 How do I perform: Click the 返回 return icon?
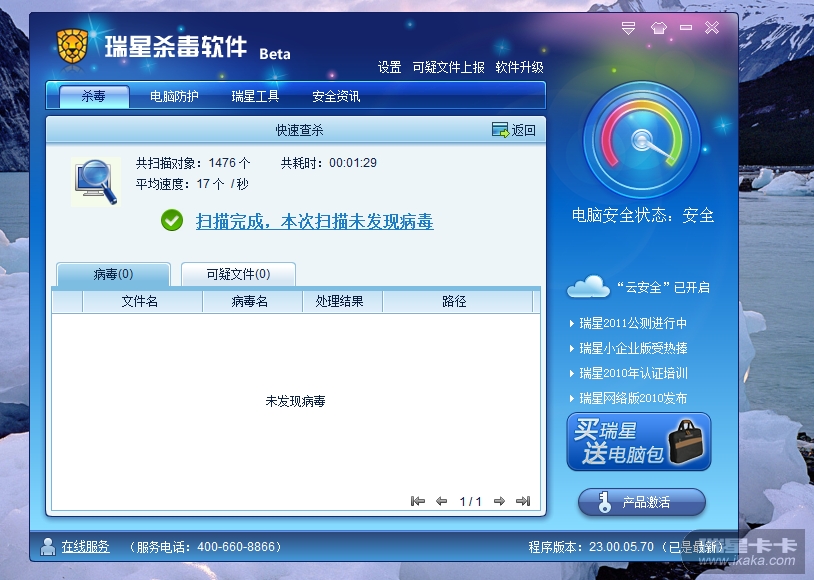(500, 130)
